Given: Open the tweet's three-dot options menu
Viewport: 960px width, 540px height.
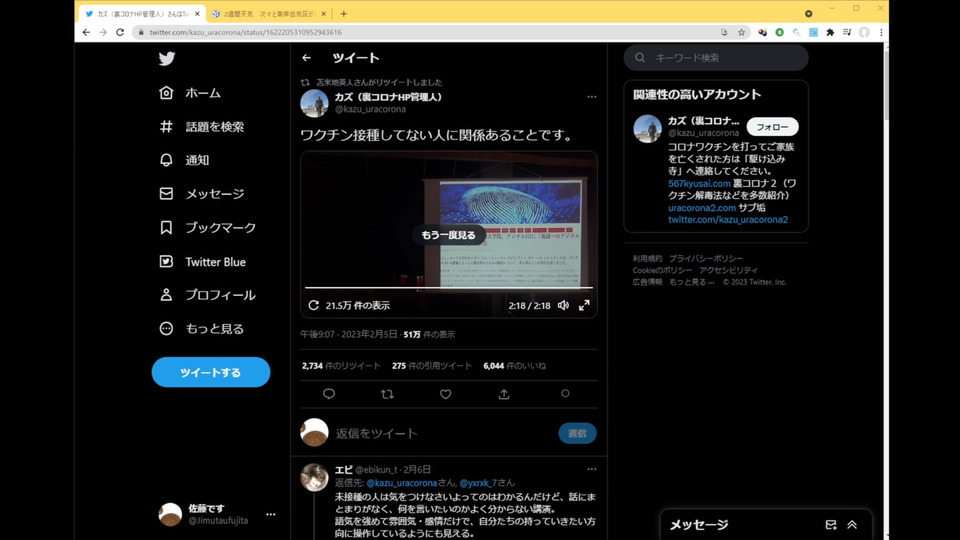Looking at the screenshot, I should point(591,97).
